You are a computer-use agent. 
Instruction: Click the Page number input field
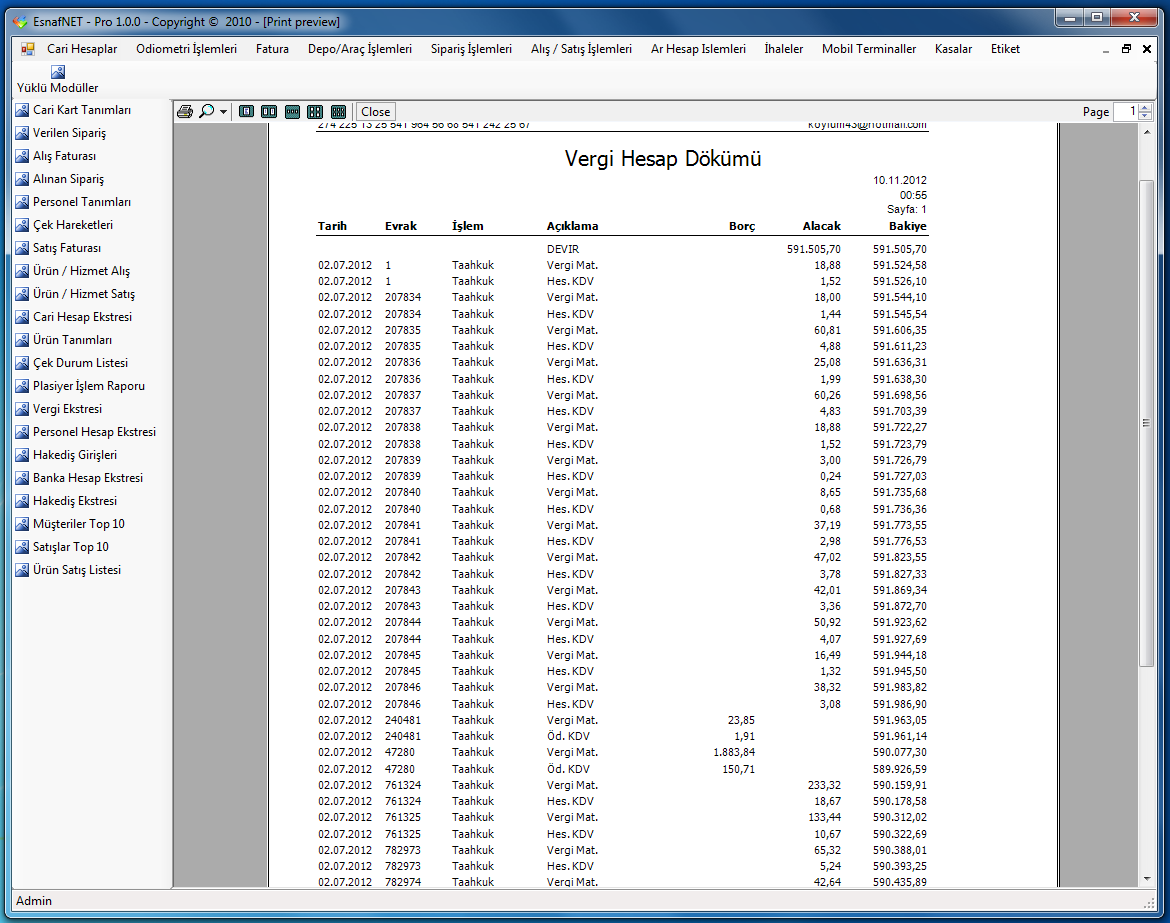coord(1125,112)
